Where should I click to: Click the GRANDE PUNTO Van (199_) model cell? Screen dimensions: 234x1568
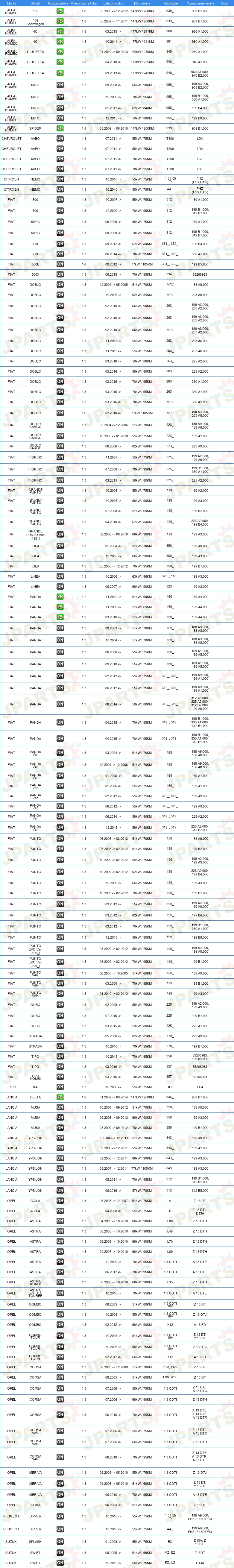click(x=35, y=535)
